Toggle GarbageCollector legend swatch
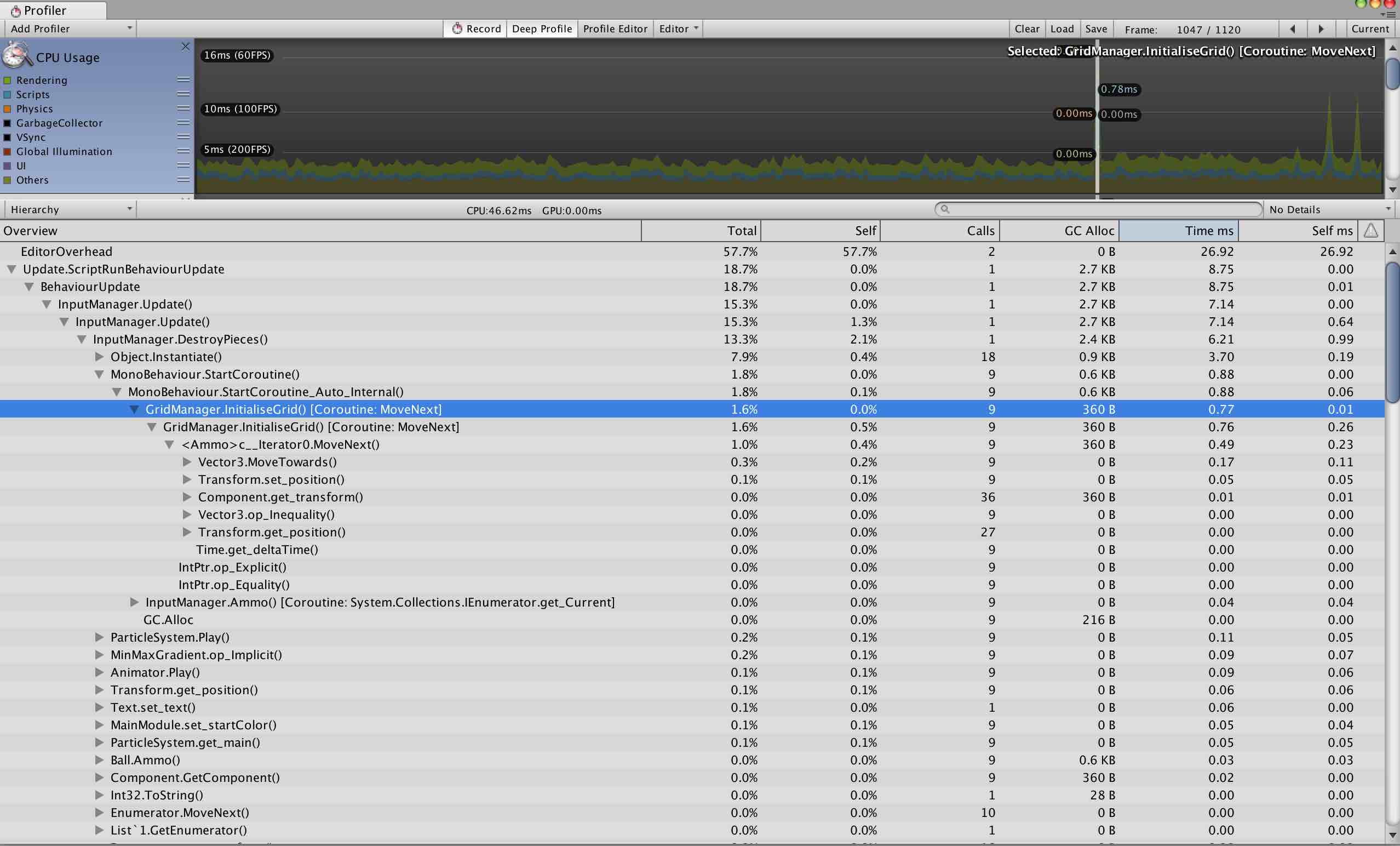 pyautogui.click(x=7, y=123)
